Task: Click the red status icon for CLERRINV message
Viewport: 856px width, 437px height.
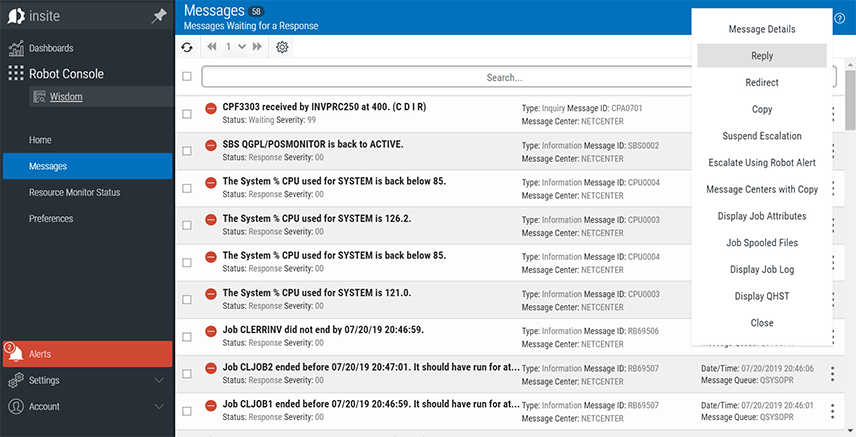Action: 211,331
